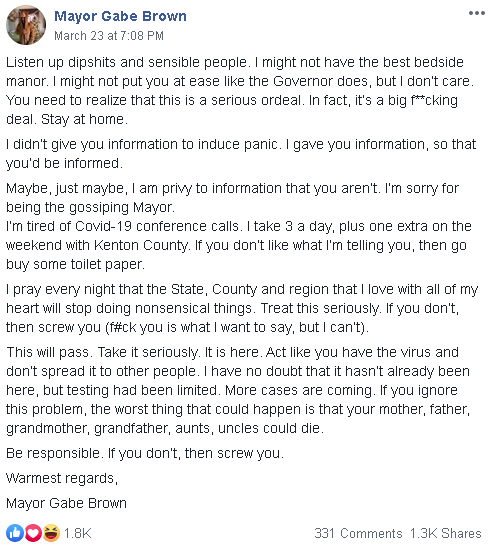Viewport: 488px width, 550px height.
Task: View the 1.3K Shares
Action: (x=446, y=533)
